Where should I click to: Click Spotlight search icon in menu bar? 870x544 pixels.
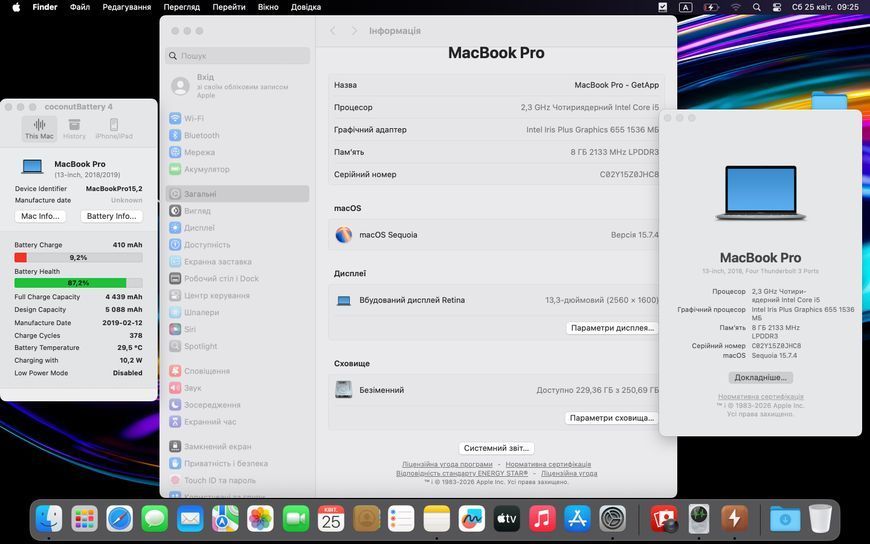pyautogui.click(x=756, y=7)
